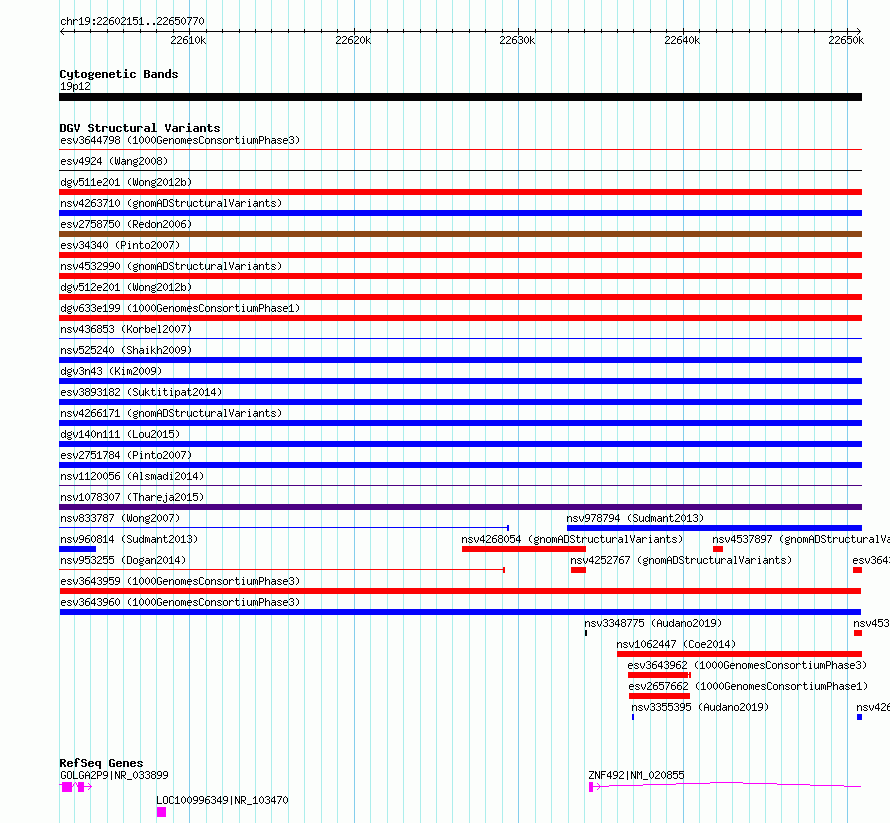This screenshot has width=890, height=823.
Task: Open dgv633e199 (1000GenomesConsortiumPhase1) label
Action: (180, 308)
